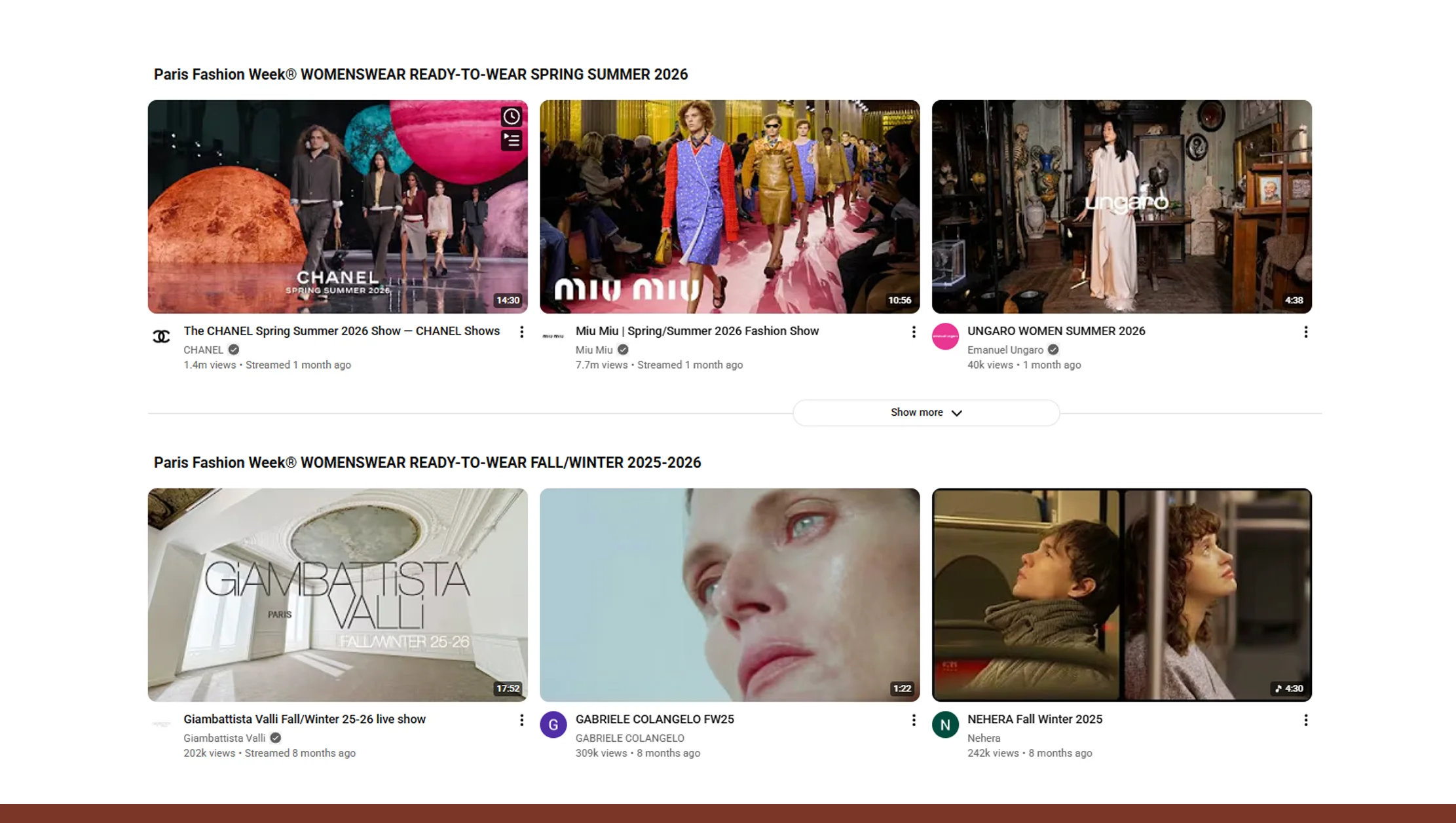Click the Watch Later icon on the CHANEL thumbnail

tap(512, 117)
